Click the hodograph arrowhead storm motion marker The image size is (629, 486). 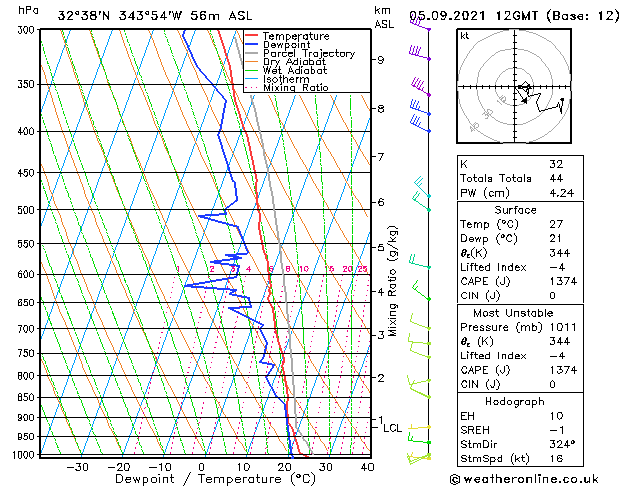pos(524,101)
